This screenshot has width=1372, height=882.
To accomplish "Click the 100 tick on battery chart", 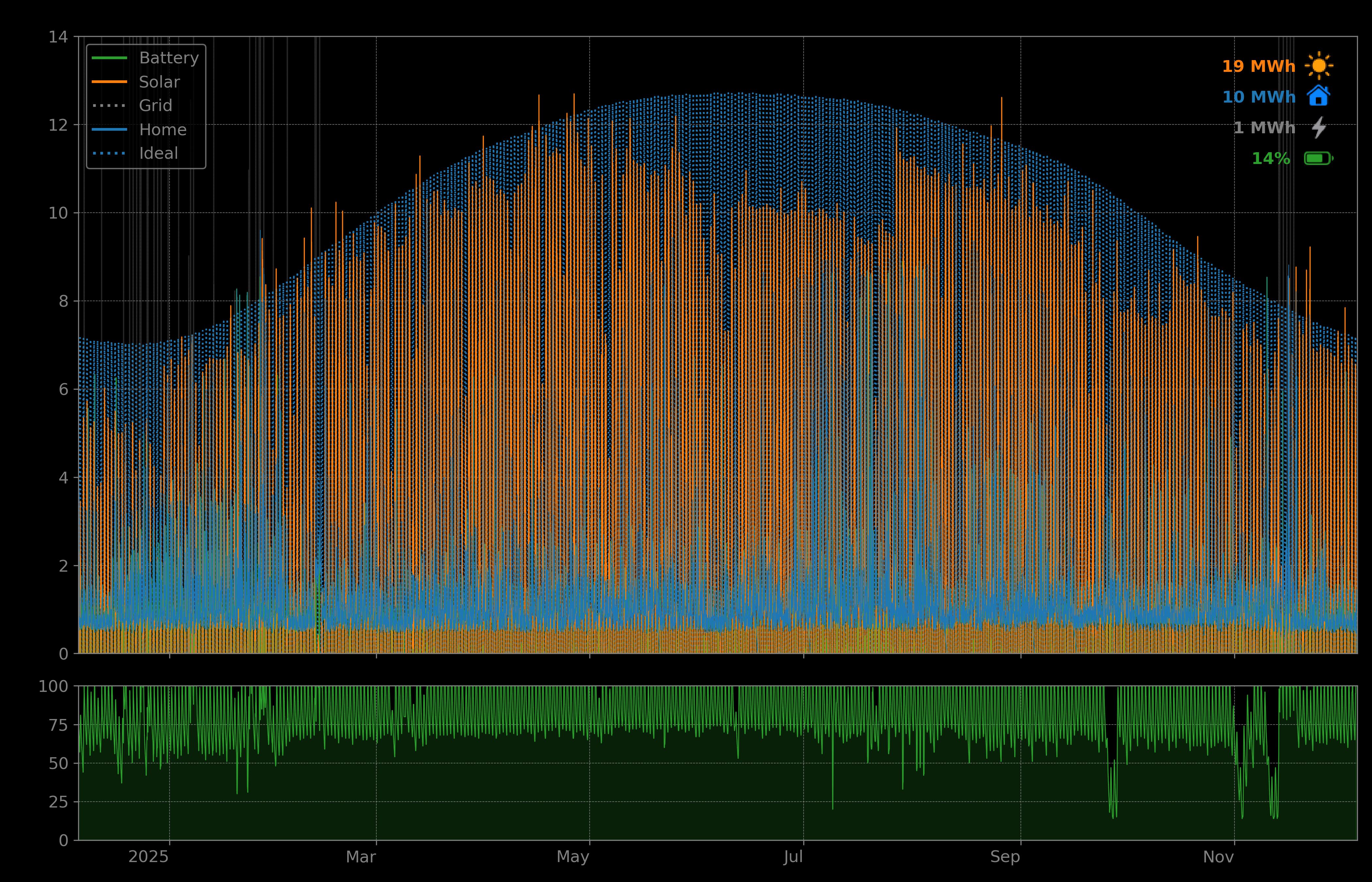I will 53,686.
